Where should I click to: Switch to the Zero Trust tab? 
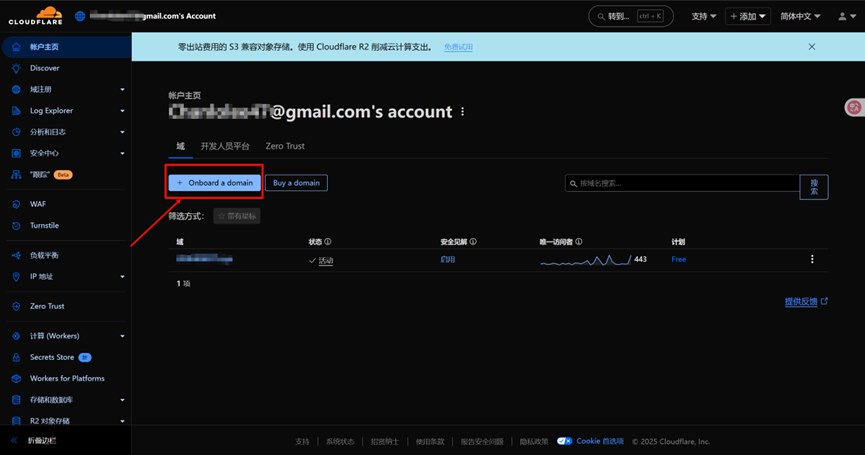pos(285,146)
